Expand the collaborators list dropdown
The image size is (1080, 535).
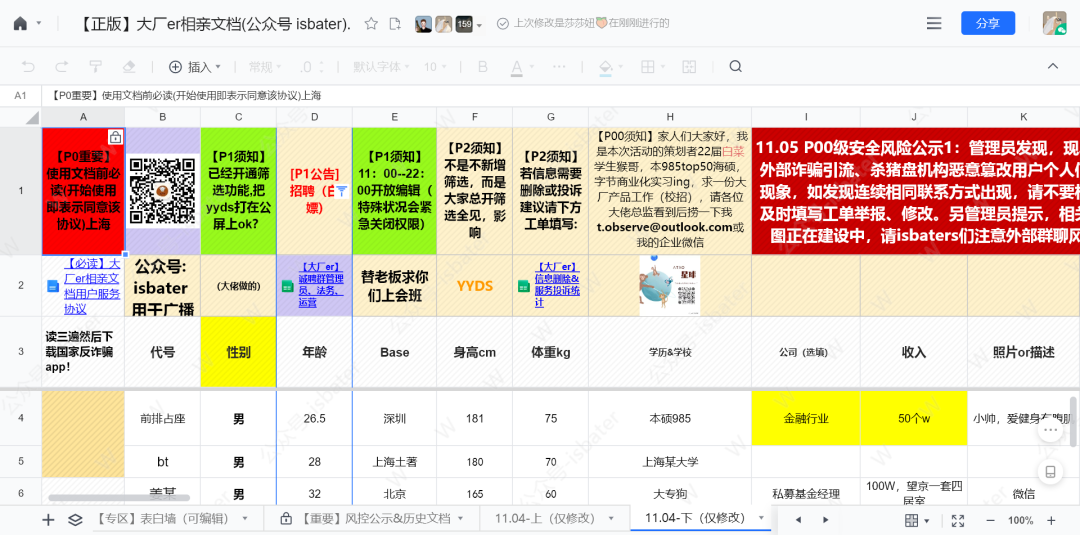pyautogui.click(x=480, y=25)
